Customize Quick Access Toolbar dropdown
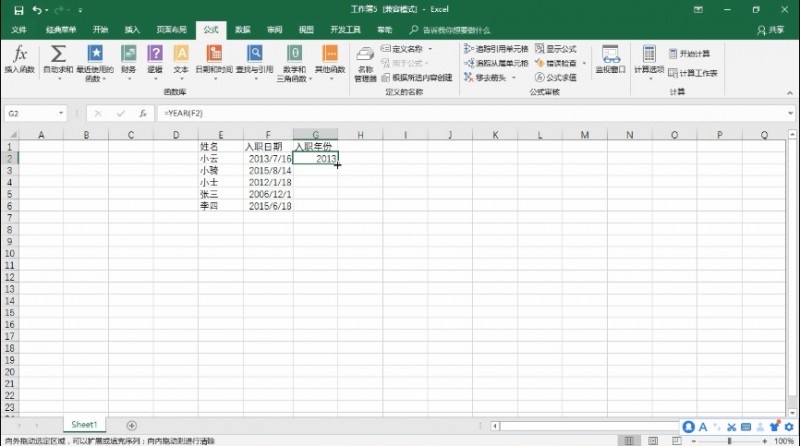 80,10
